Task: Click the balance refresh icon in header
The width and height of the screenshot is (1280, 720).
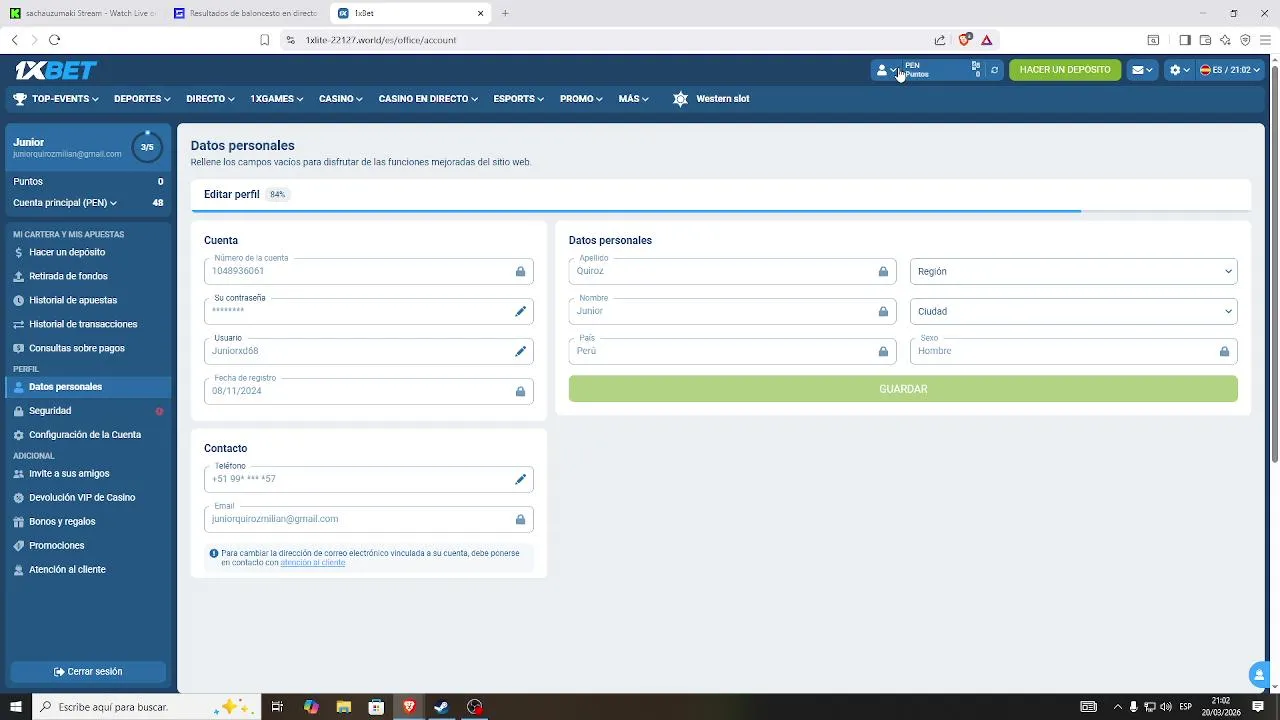Action: pyautogui.click(x=994, y=70)
